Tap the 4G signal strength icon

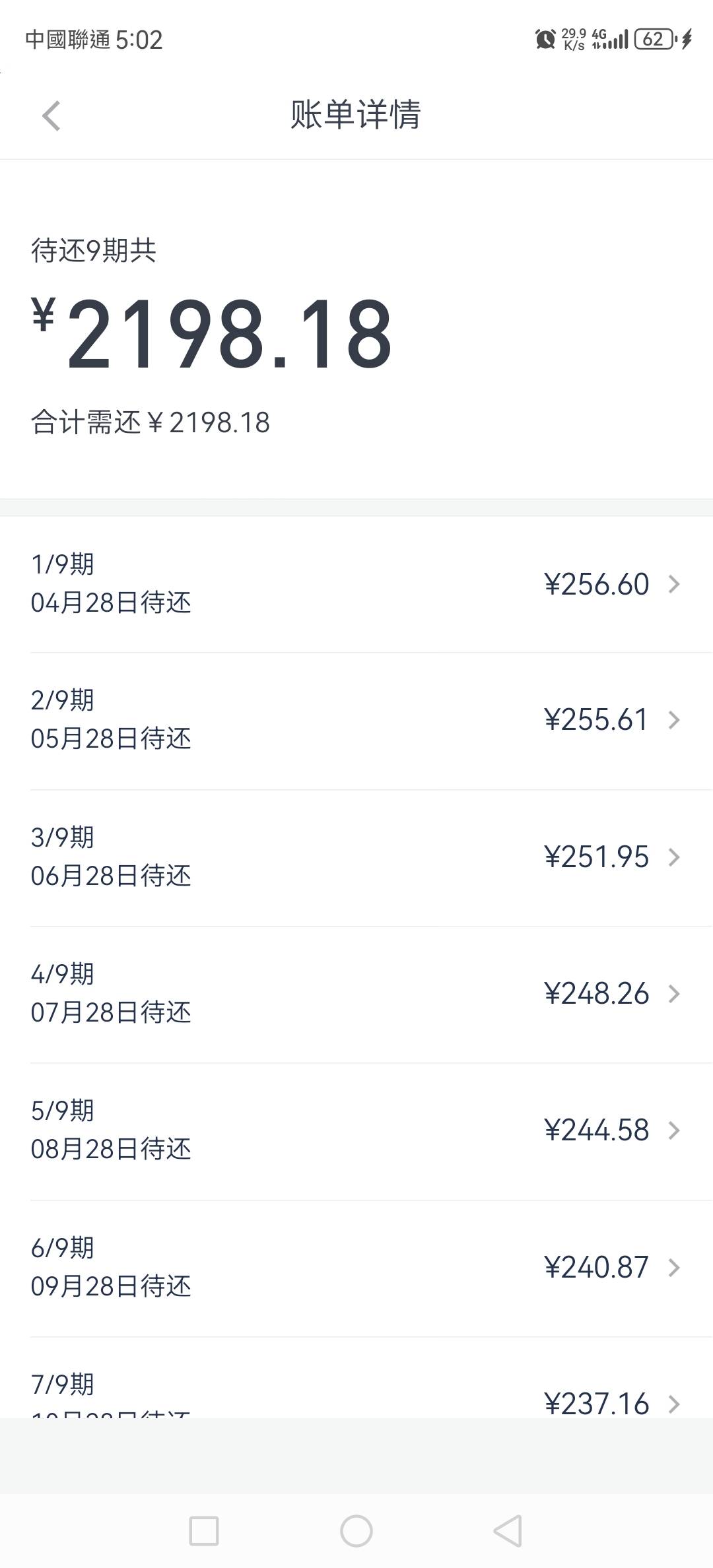click(609, 40)
